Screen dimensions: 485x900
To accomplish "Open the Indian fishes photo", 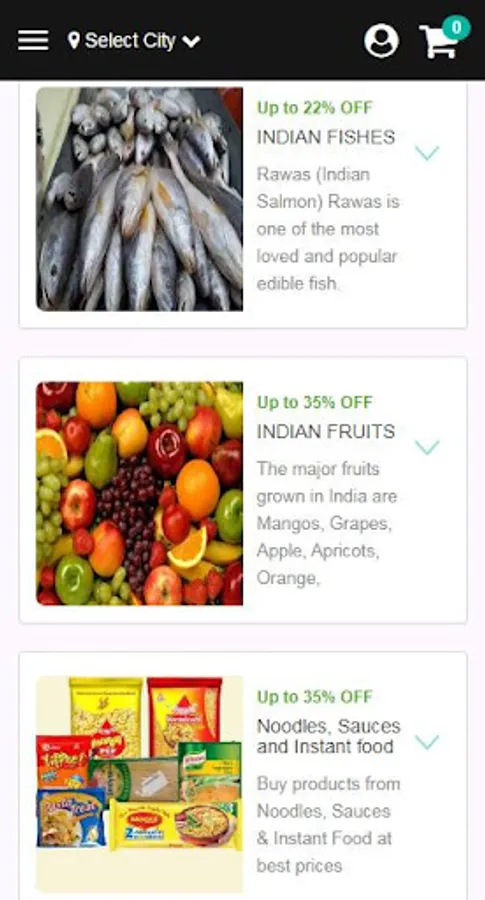I will click(139, 199).
